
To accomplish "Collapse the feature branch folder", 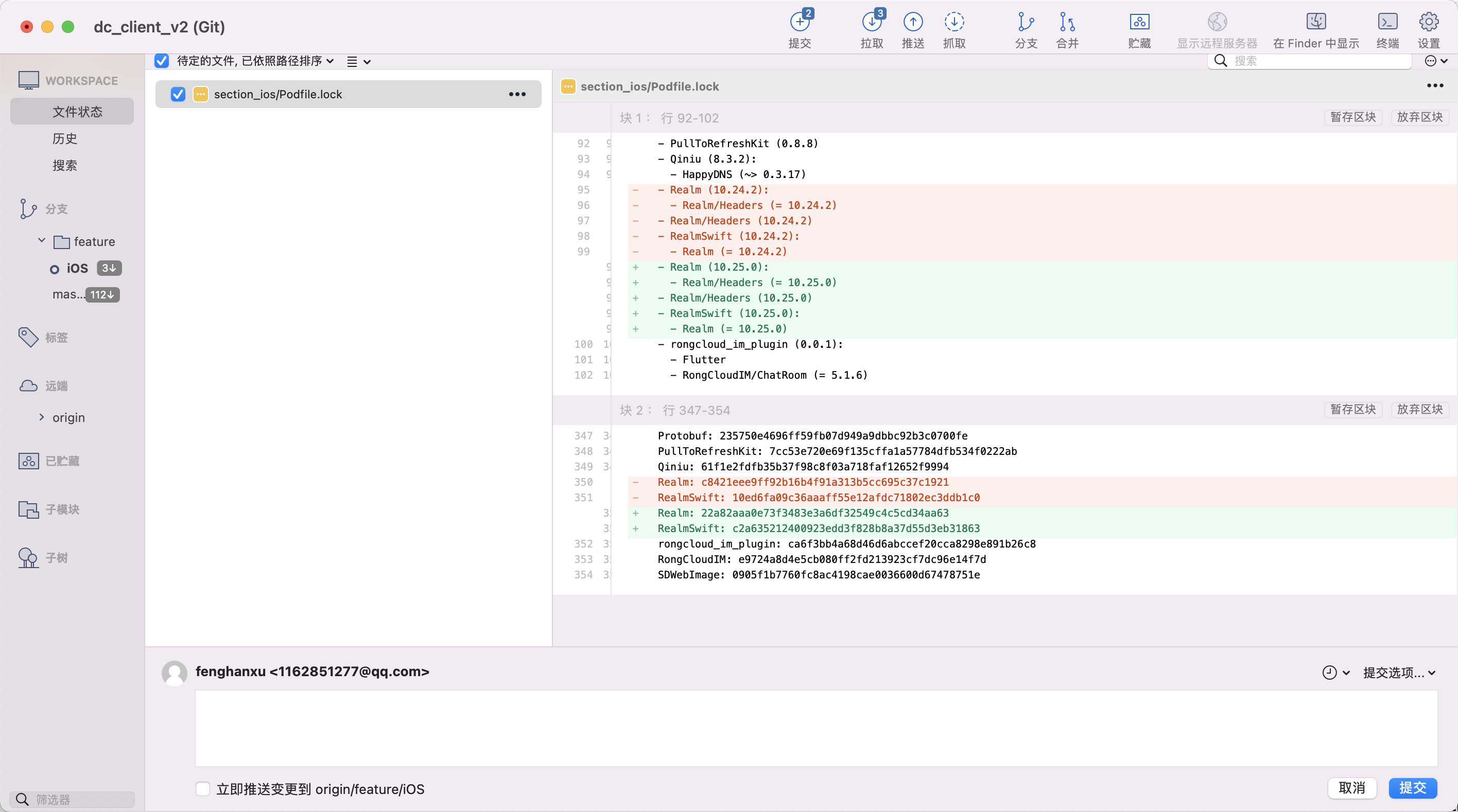I will [41, 241].
